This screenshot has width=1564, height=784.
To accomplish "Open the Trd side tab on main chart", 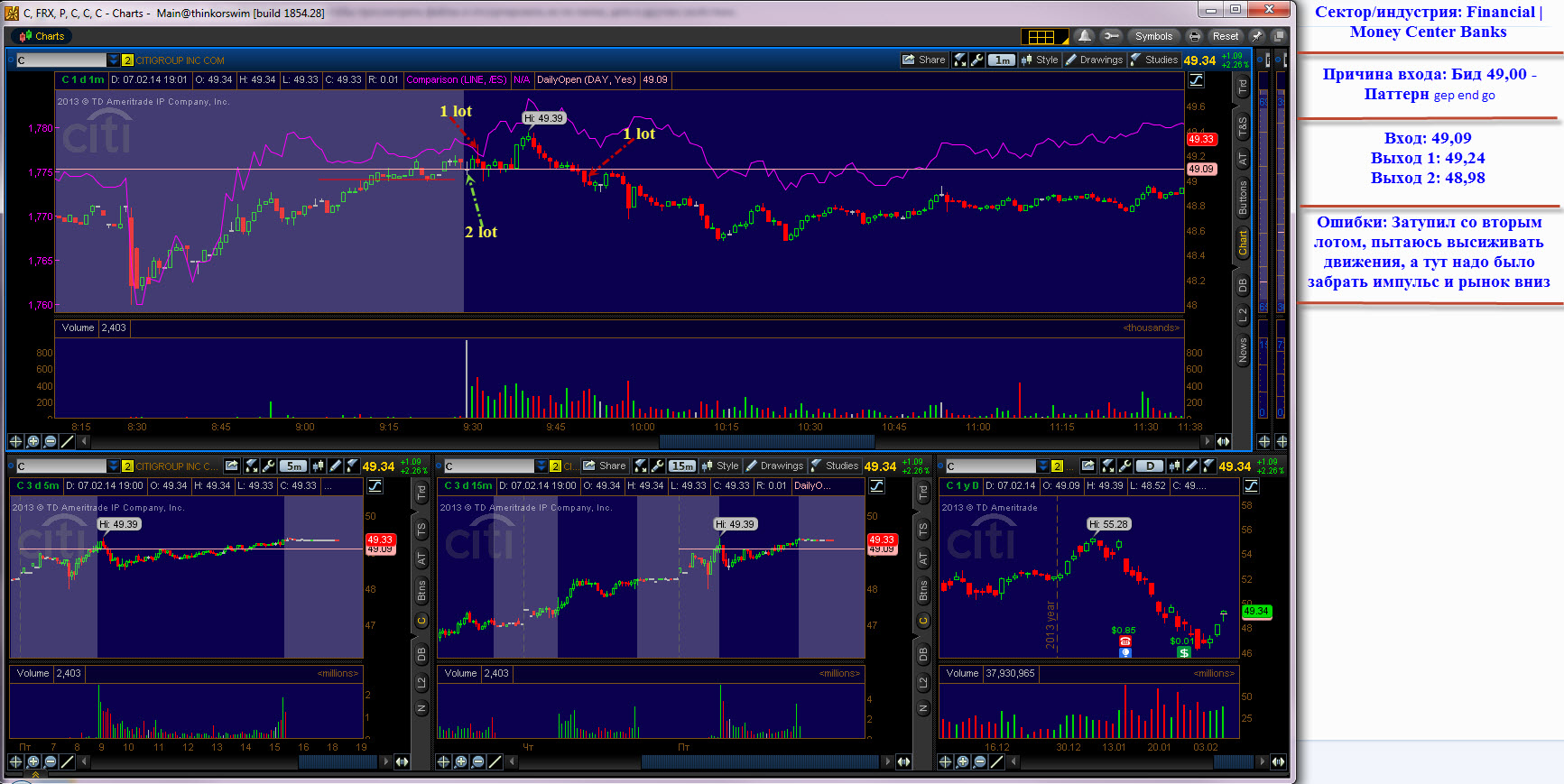I will [x=1243, y=86].
